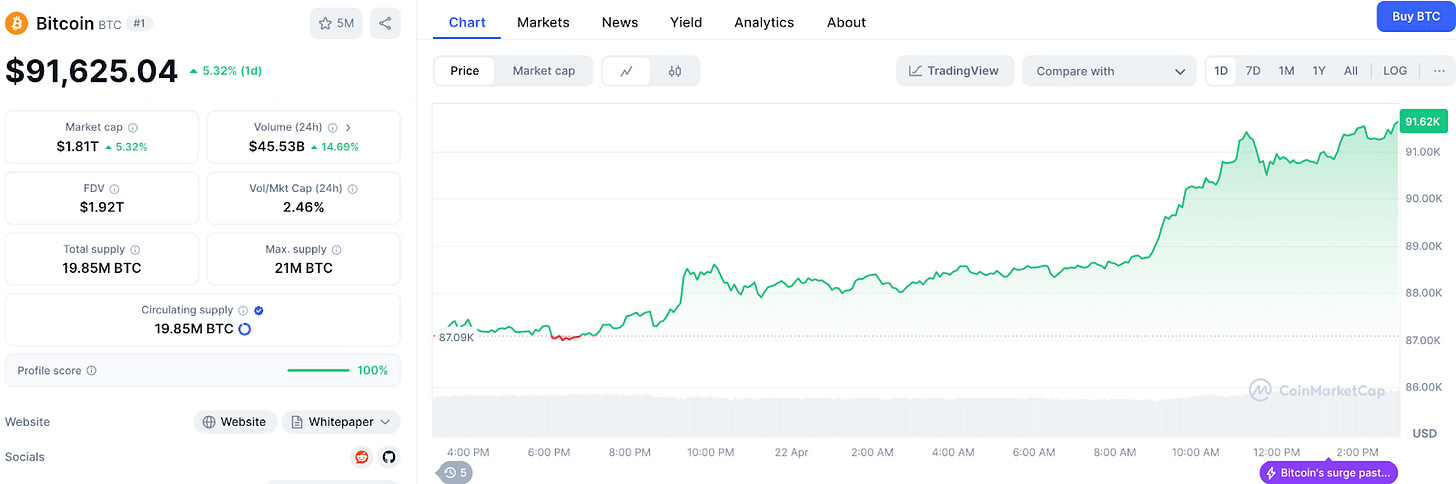The image size is (1456, 484).
Task: Open info icon beside Total supply
Action: 135,250
